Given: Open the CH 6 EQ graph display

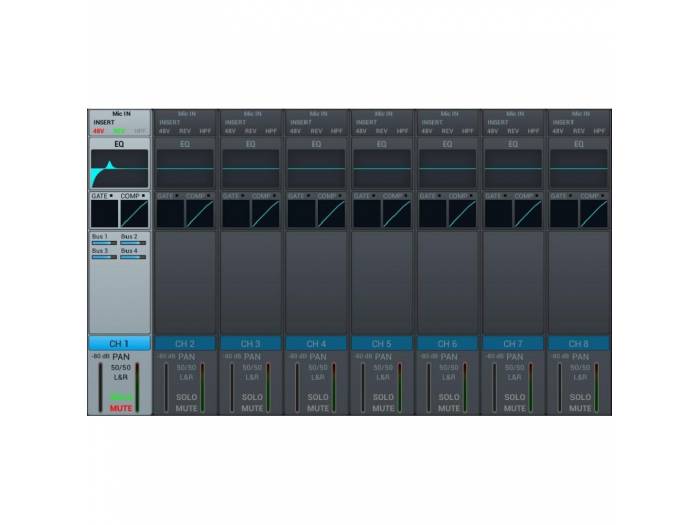Looking at the screenshot, I should (x=447, y=169).
